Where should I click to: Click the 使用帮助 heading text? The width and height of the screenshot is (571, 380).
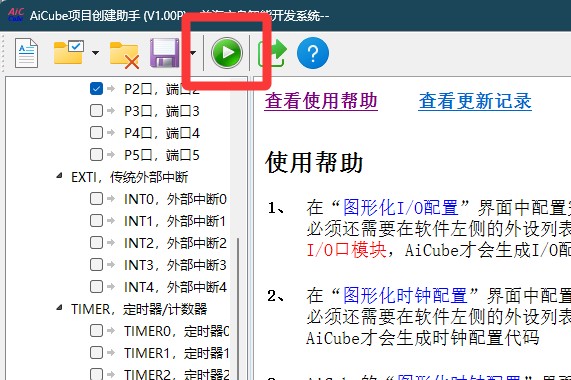click(314, 162)
